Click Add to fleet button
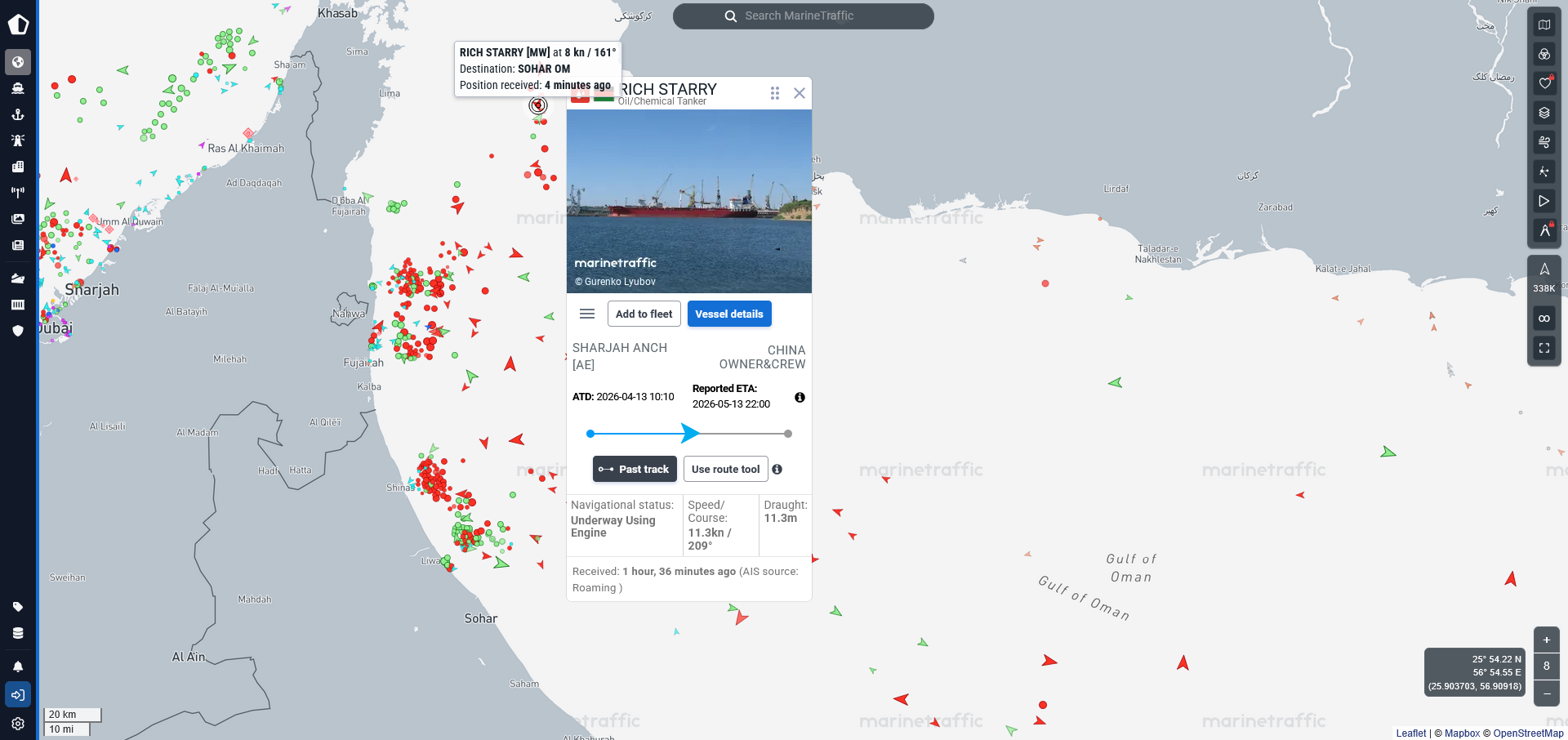The image size is (1568, 740). (x=644, y=314)
